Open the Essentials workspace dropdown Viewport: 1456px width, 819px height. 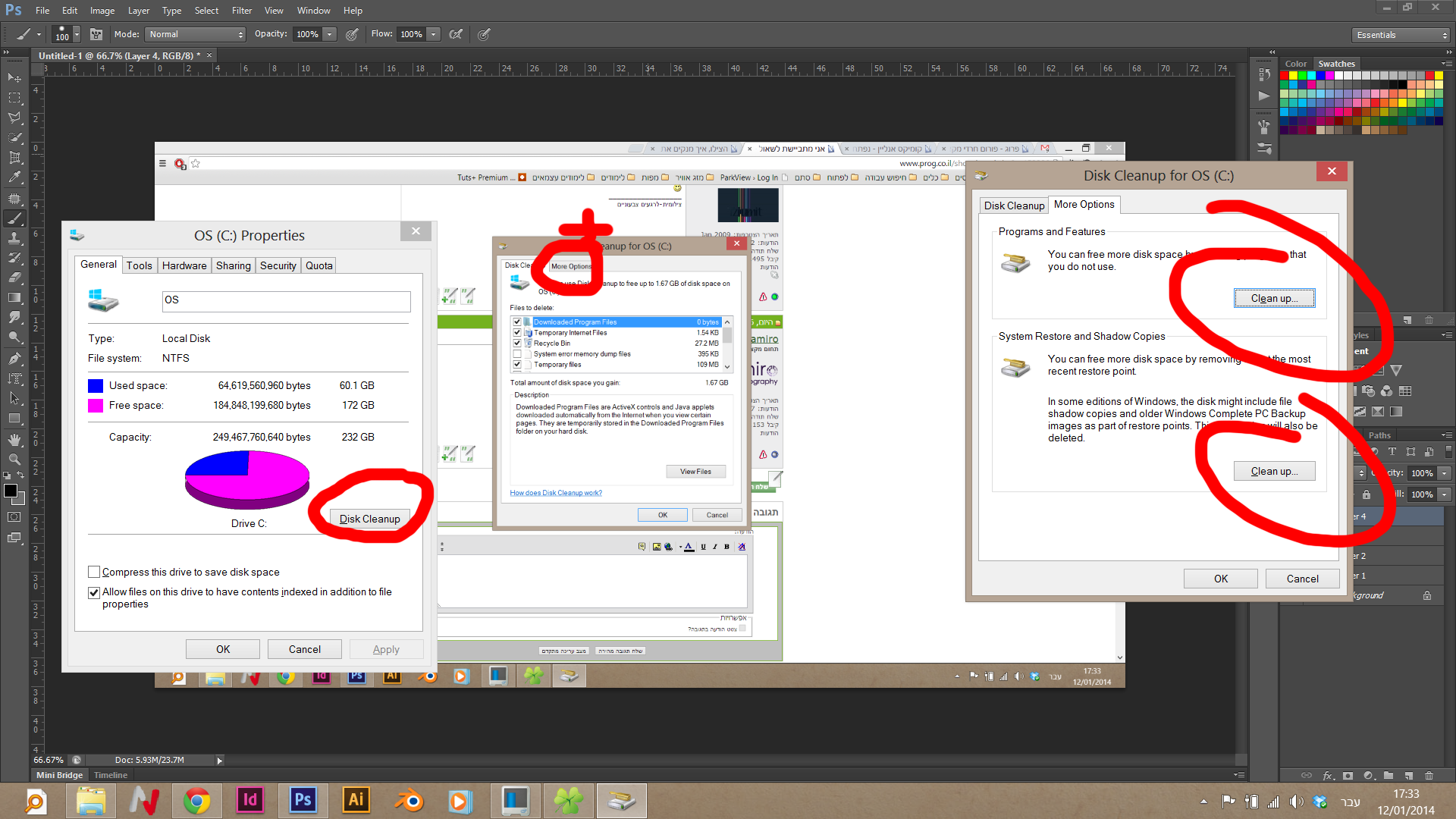point(1401,35)
